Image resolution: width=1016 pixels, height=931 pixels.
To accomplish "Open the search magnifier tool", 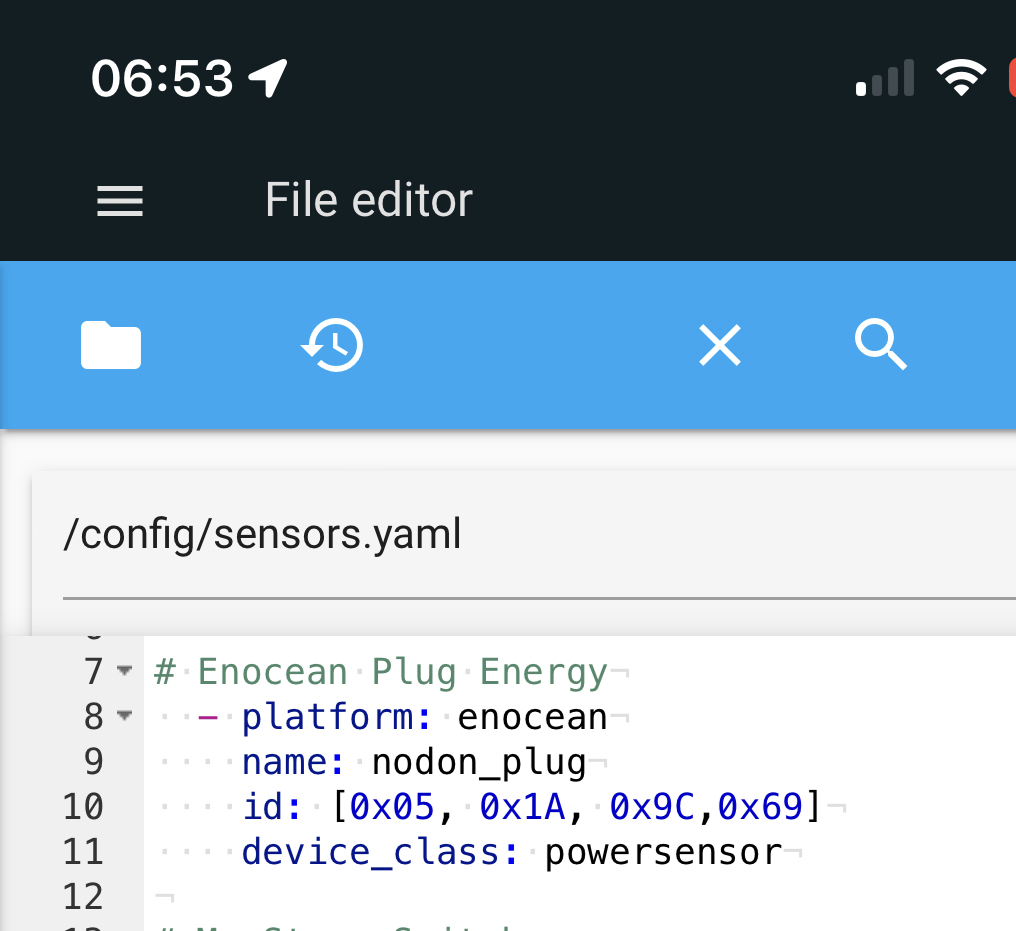I will pos(881,346).
